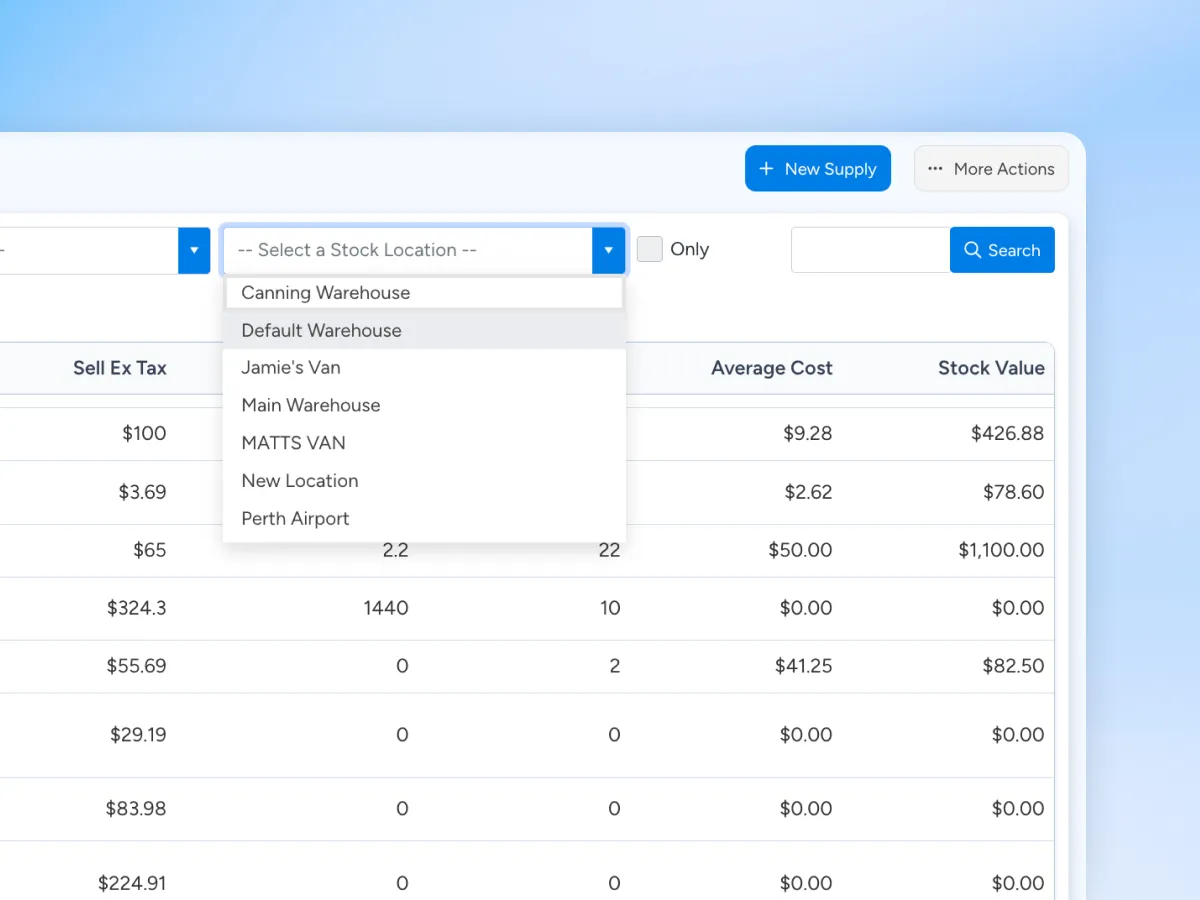
Task: Click the 1440 quantity cell
Action: pos(386,608)
